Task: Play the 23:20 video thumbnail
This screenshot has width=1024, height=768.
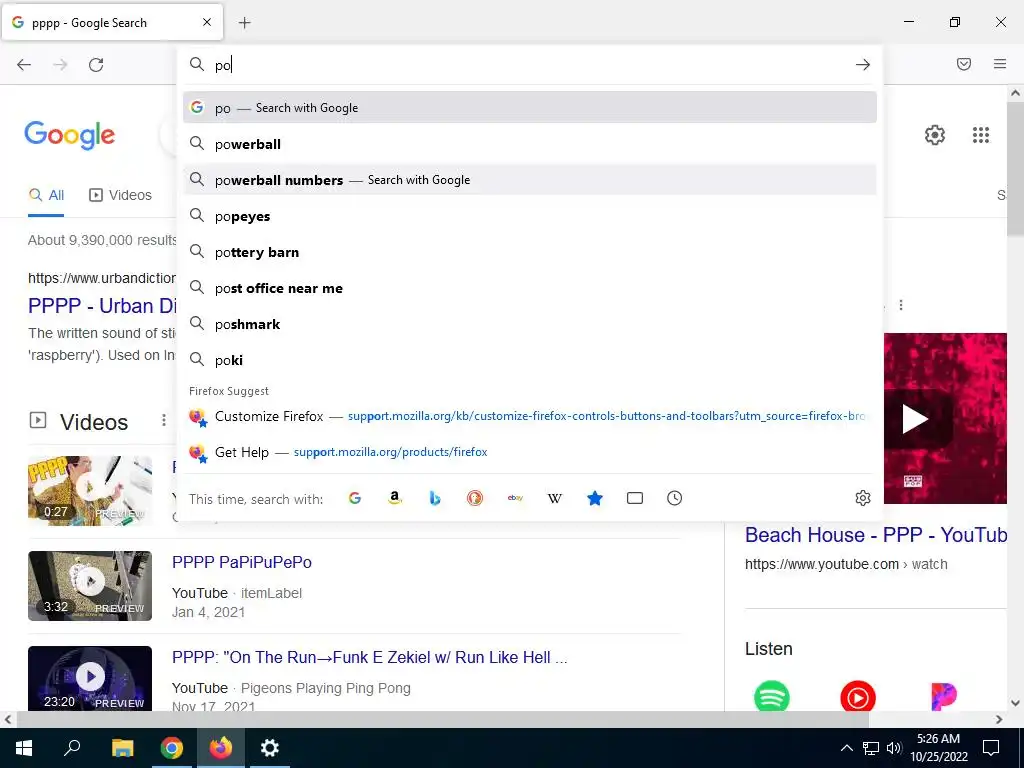Action: tap(90, 678)
